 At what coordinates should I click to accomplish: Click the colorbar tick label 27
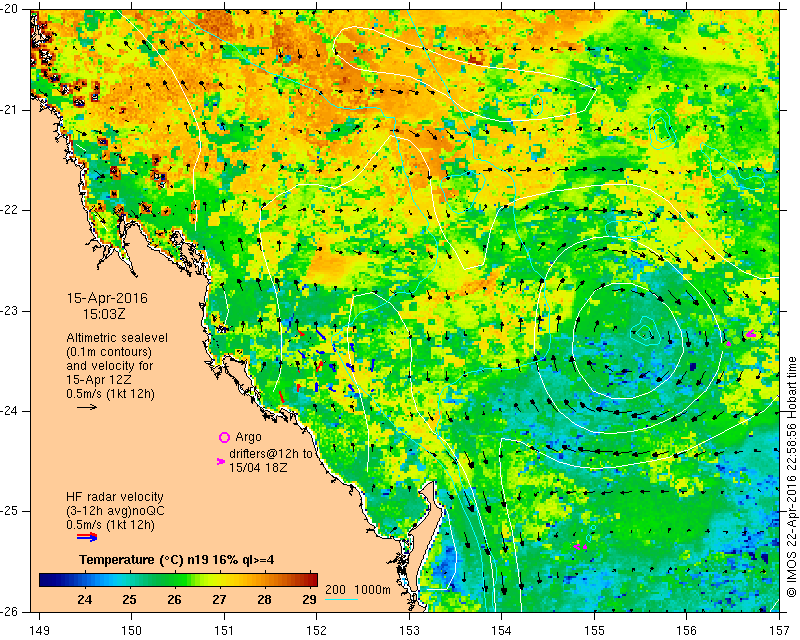pos(219,599)
